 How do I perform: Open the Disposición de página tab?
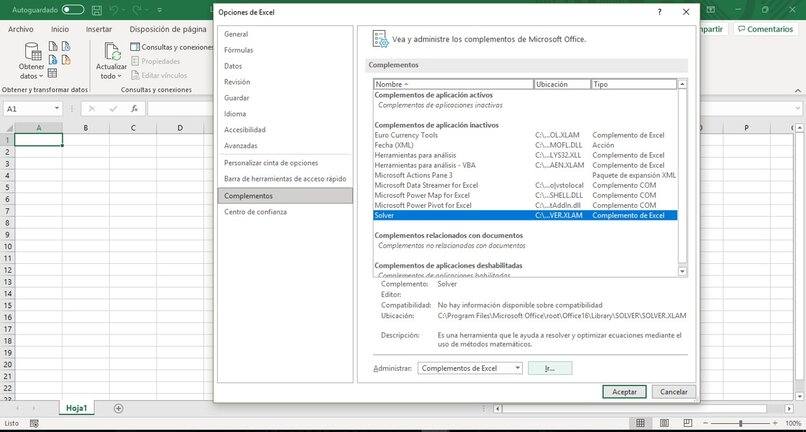tap(168, 29)
